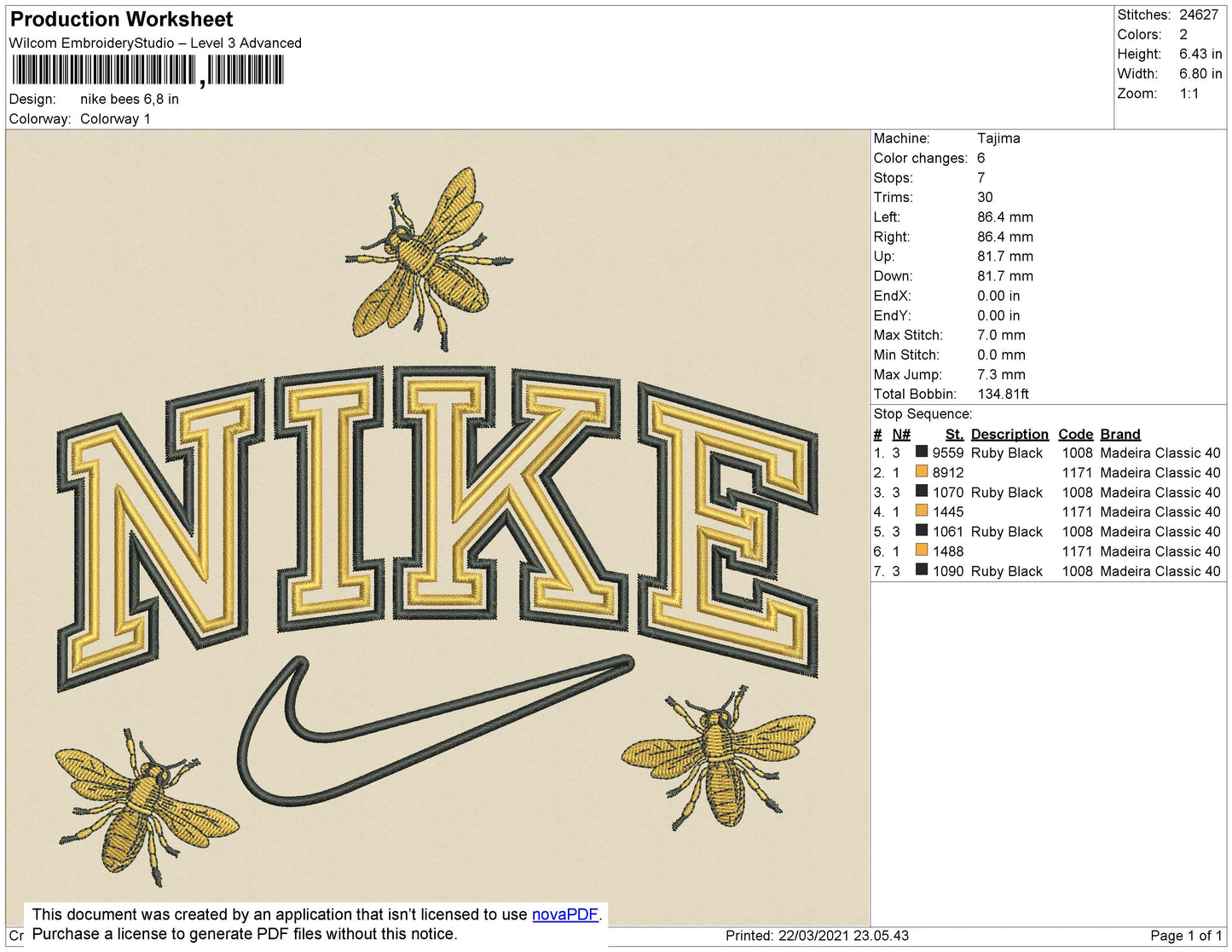
Task: Click the Up value 81.7 mm
Action: pos(1005,257)
